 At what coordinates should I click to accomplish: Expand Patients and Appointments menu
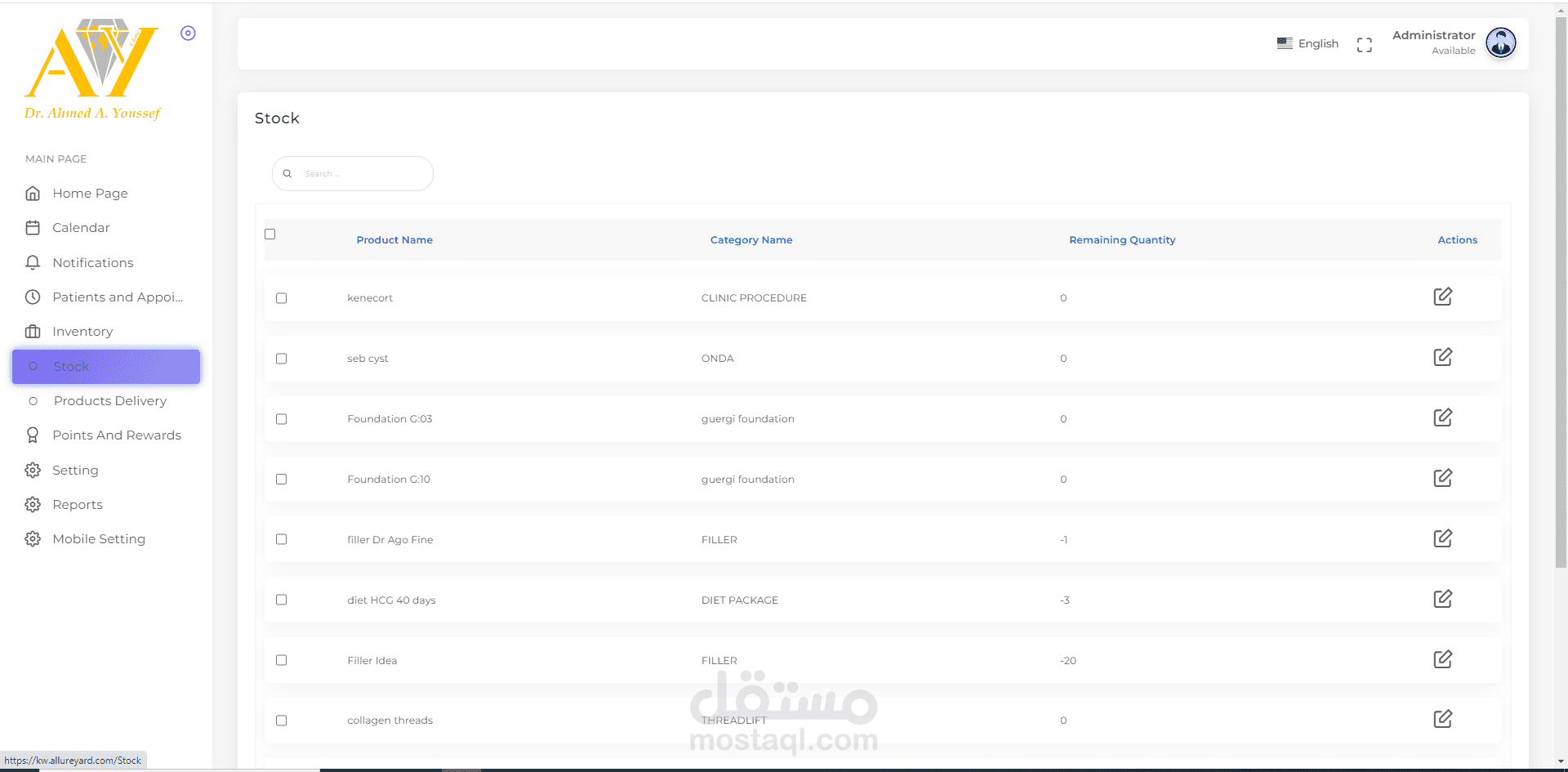[x=106, y=297]
